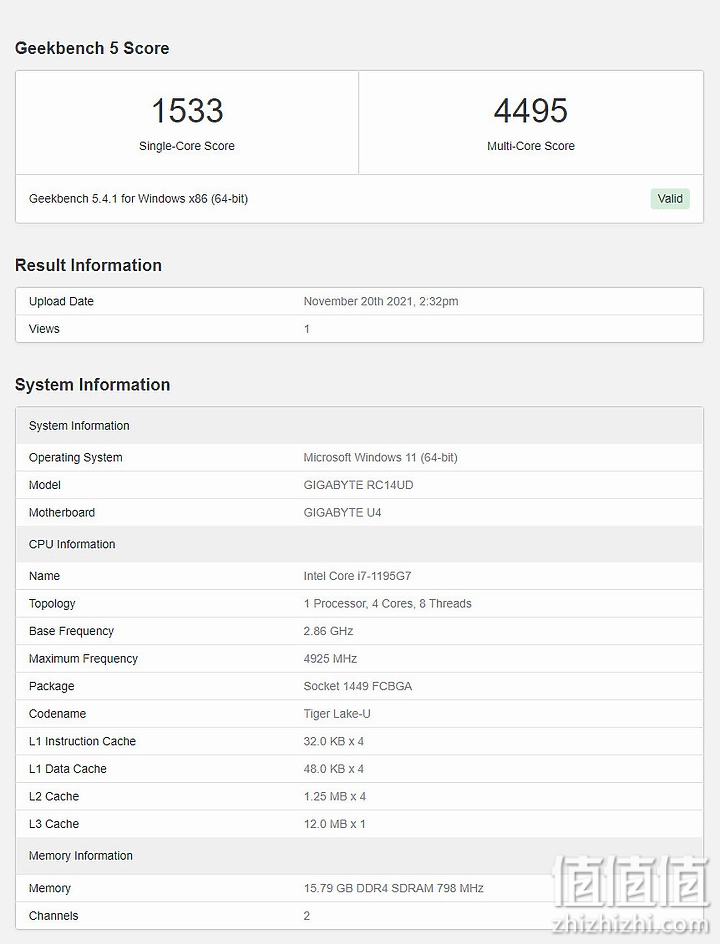Click the Base Frequency label
Image resolution: width=720 pixels, height=944 pixels.
[71, 631]
